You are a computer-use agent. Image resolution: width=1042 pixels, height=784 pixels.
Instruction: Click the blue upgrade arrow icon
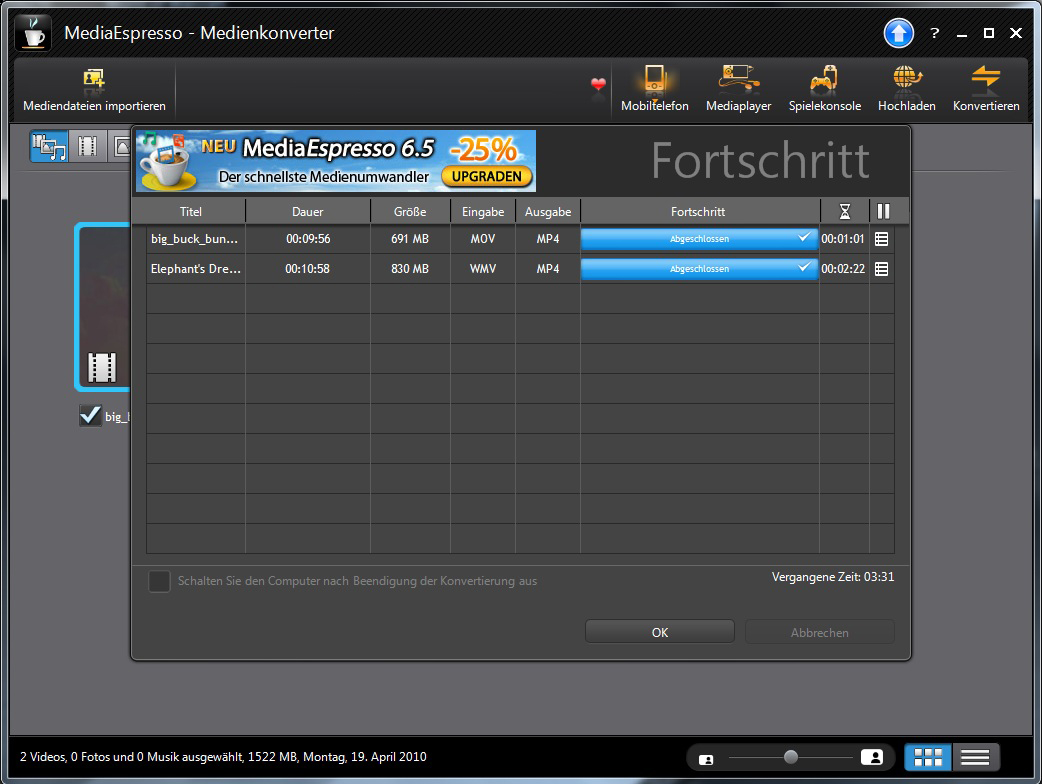(x=898, y=33)
